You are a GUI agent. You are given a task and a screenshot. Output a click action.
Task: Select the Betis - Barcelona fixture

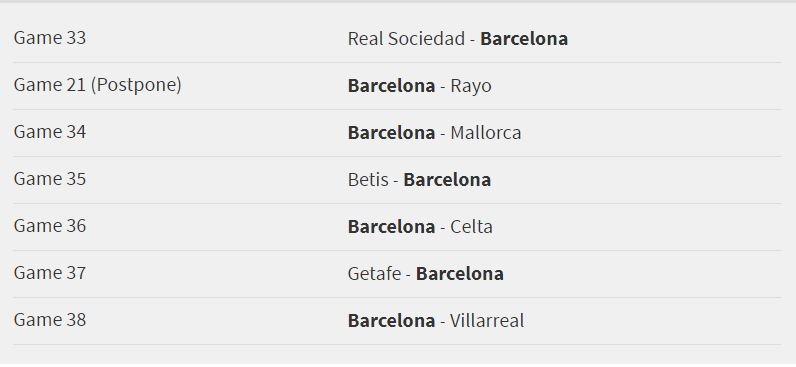pos(419,180)
